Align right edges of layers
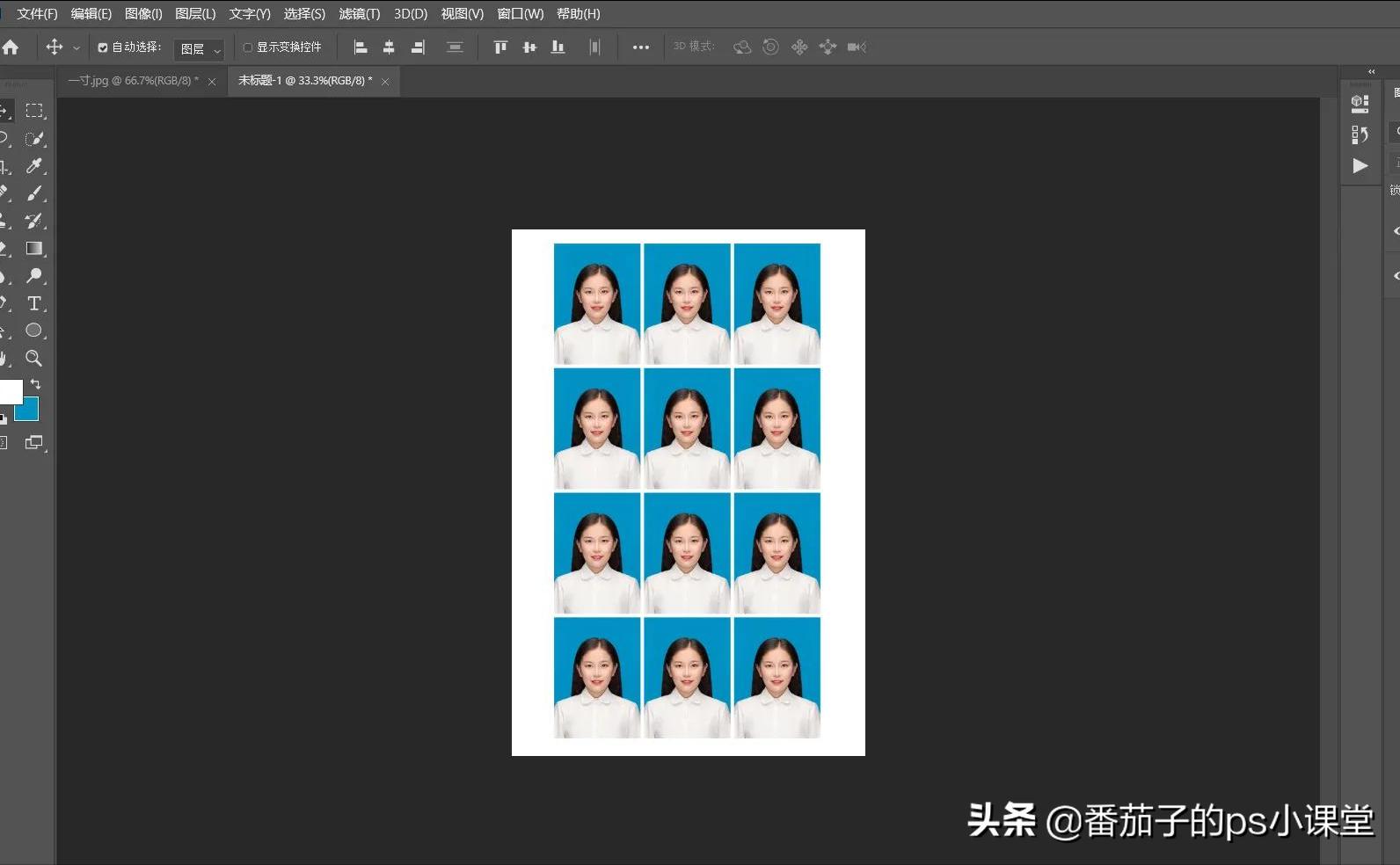 418,47
